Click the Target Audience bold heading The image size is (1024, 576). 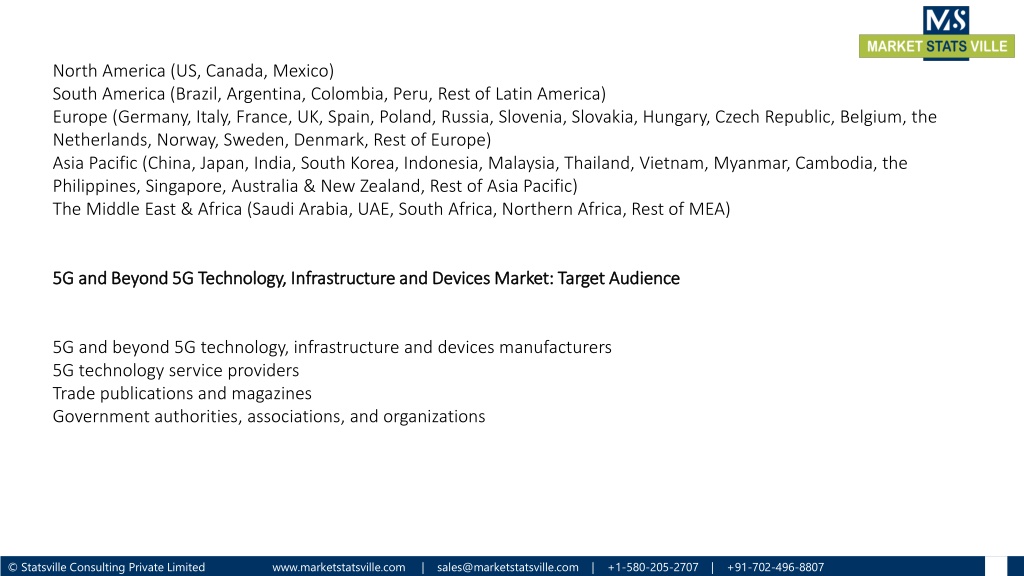pos(366,278)
